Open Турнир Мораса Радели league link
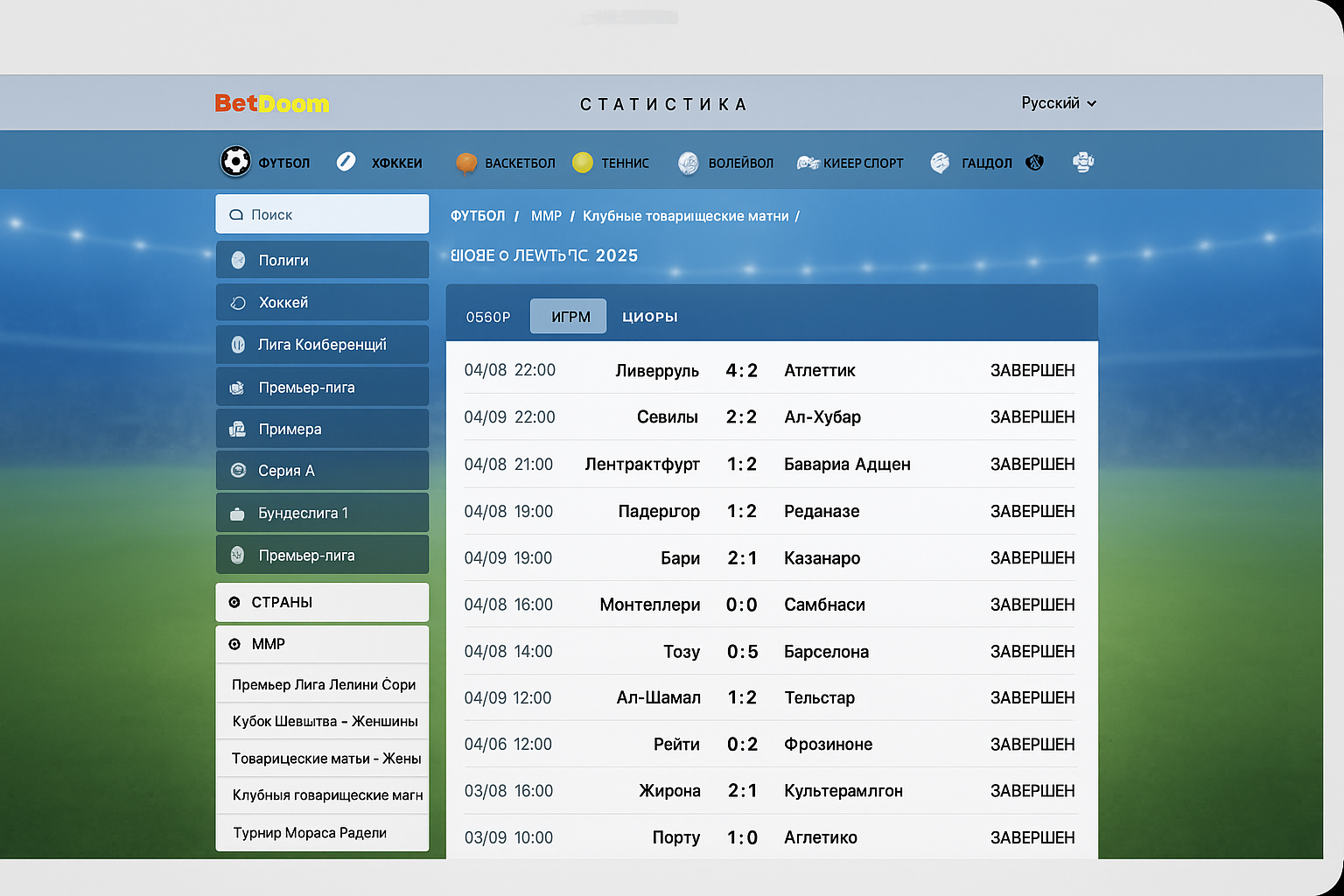 pos(310,833)
